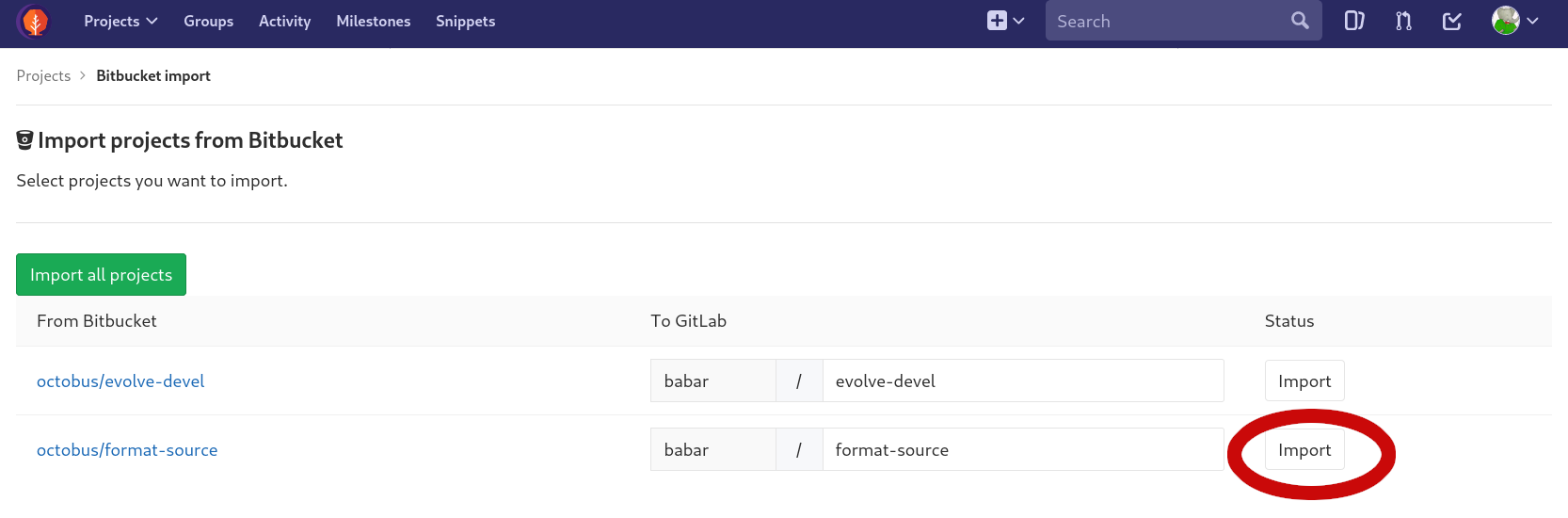
Task: Click the Status column header
Action: pyautogui.click(x=1289, y=321)
